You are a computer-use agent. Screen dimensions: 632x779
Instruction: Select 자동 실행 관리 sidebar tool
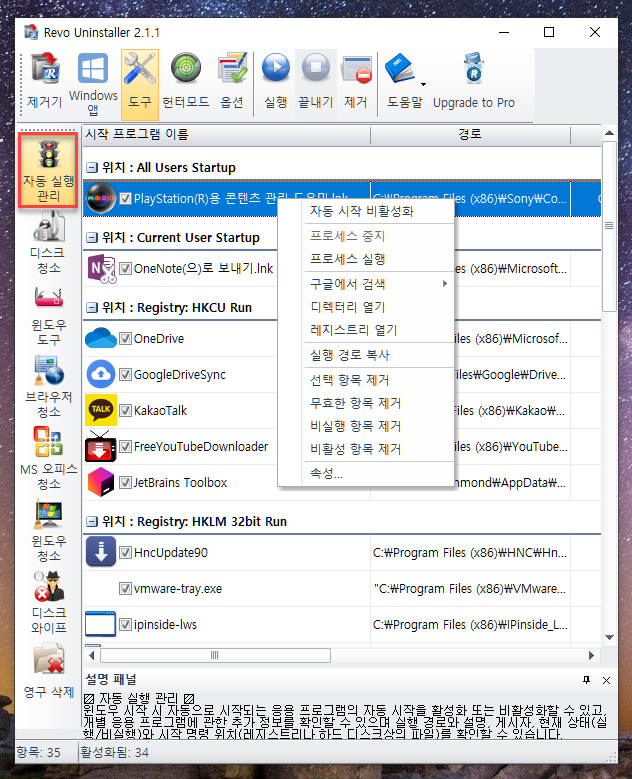tap(48, 170)
